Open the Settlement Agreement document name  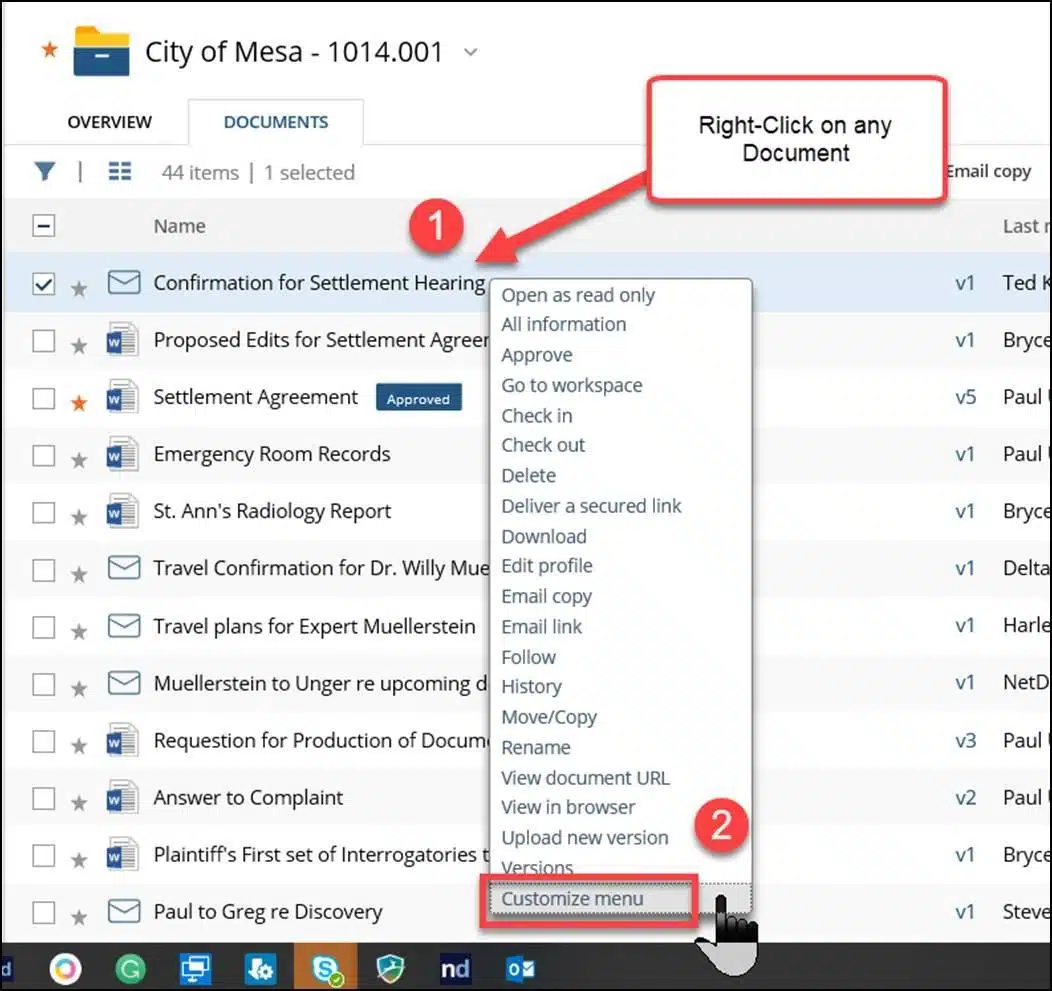[x=256, y=397]
